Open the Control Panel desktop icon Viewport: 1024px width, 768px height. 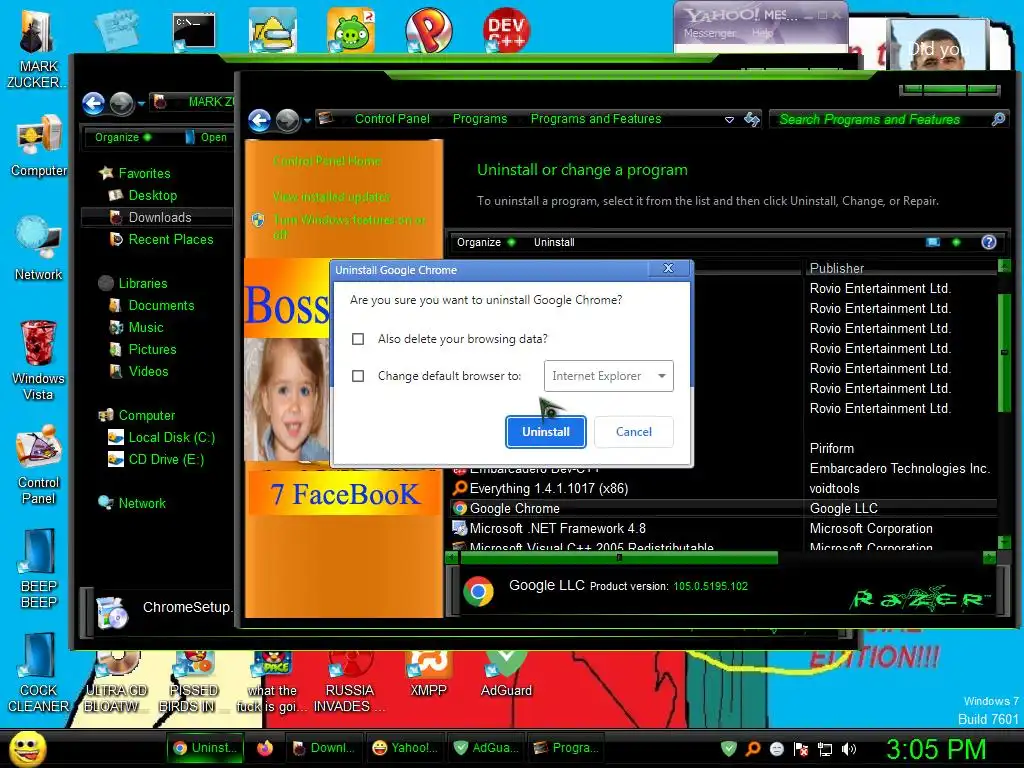click(38, 465)
